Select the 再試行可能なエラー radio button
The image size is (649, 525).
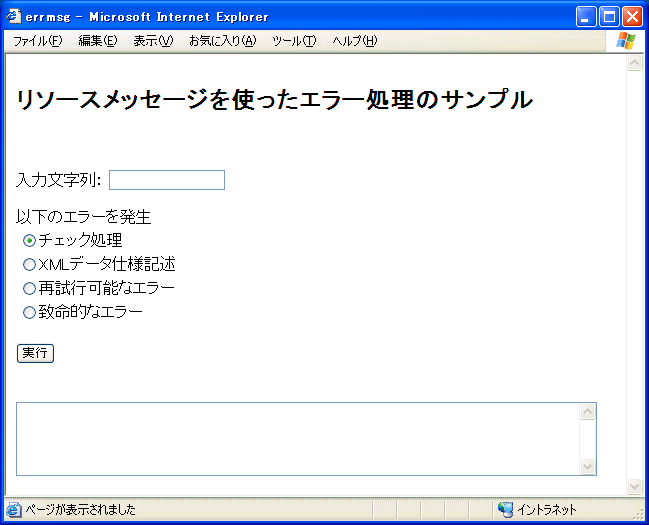click(x=29, y=289)
